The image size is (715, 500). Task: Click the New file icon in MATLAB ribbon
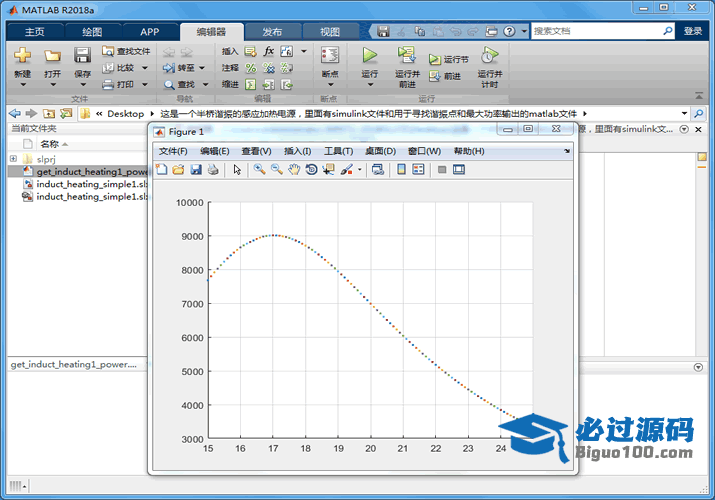pyautogui.click(x=22, y=56)
